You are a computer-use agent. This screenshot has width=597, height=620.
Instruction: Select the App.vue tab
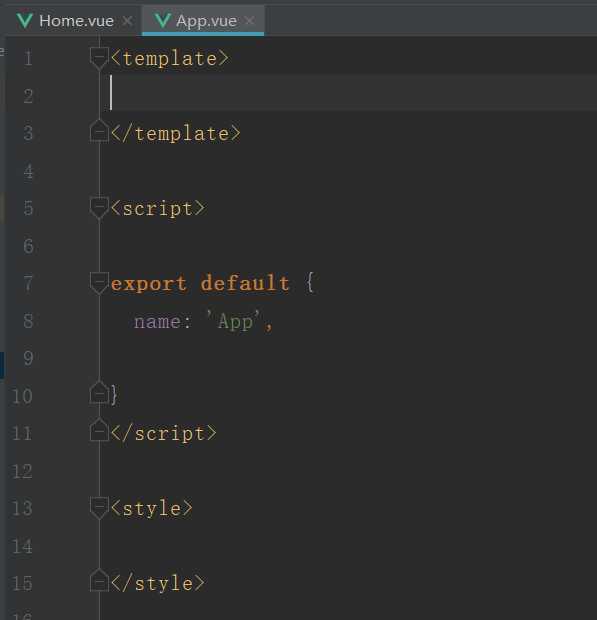pos(203,21)
